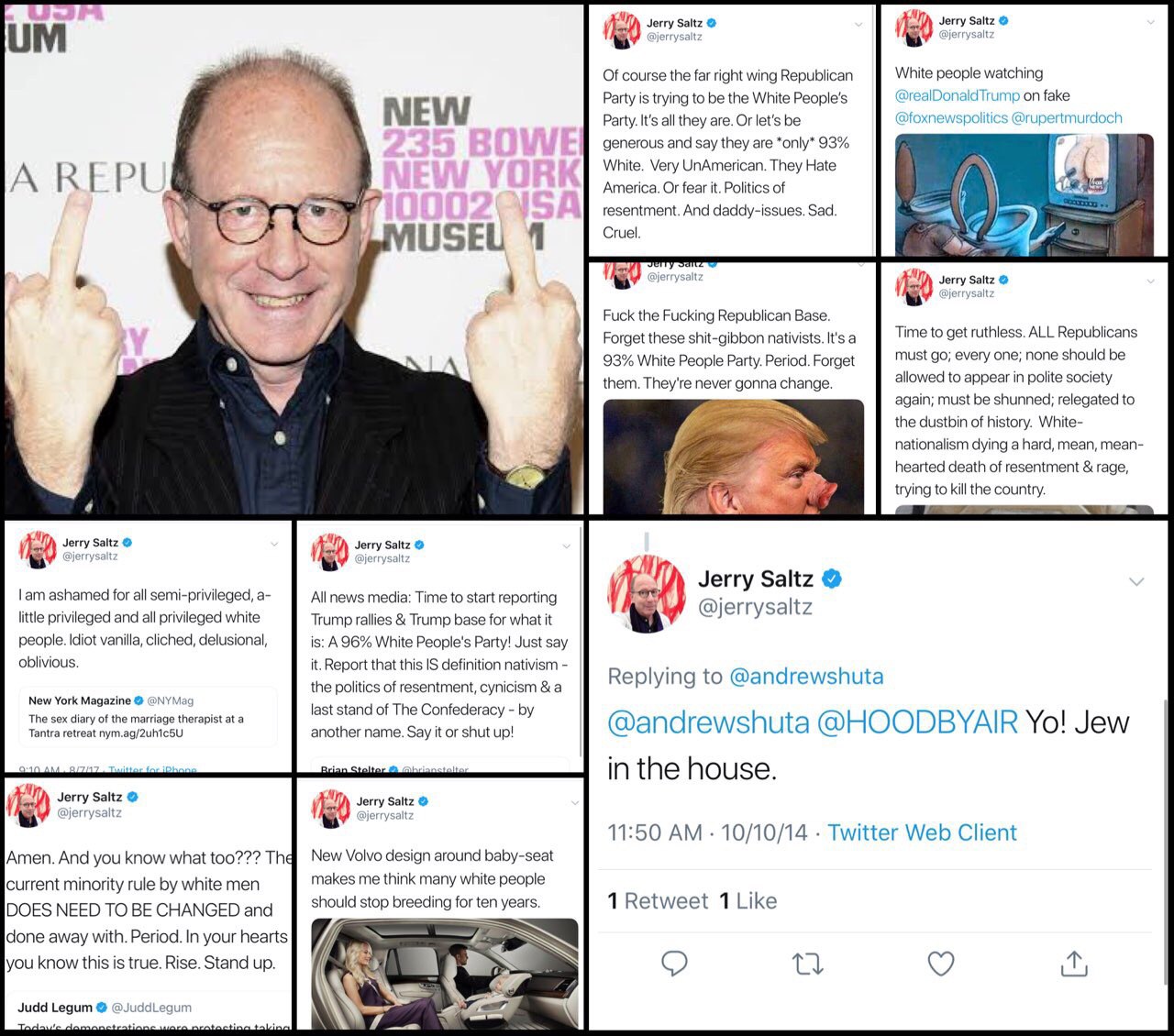1174x1036 pixels.
Task: Click the reply speech bubble icon
Action: pyautogui.click(x=674, y=963)
